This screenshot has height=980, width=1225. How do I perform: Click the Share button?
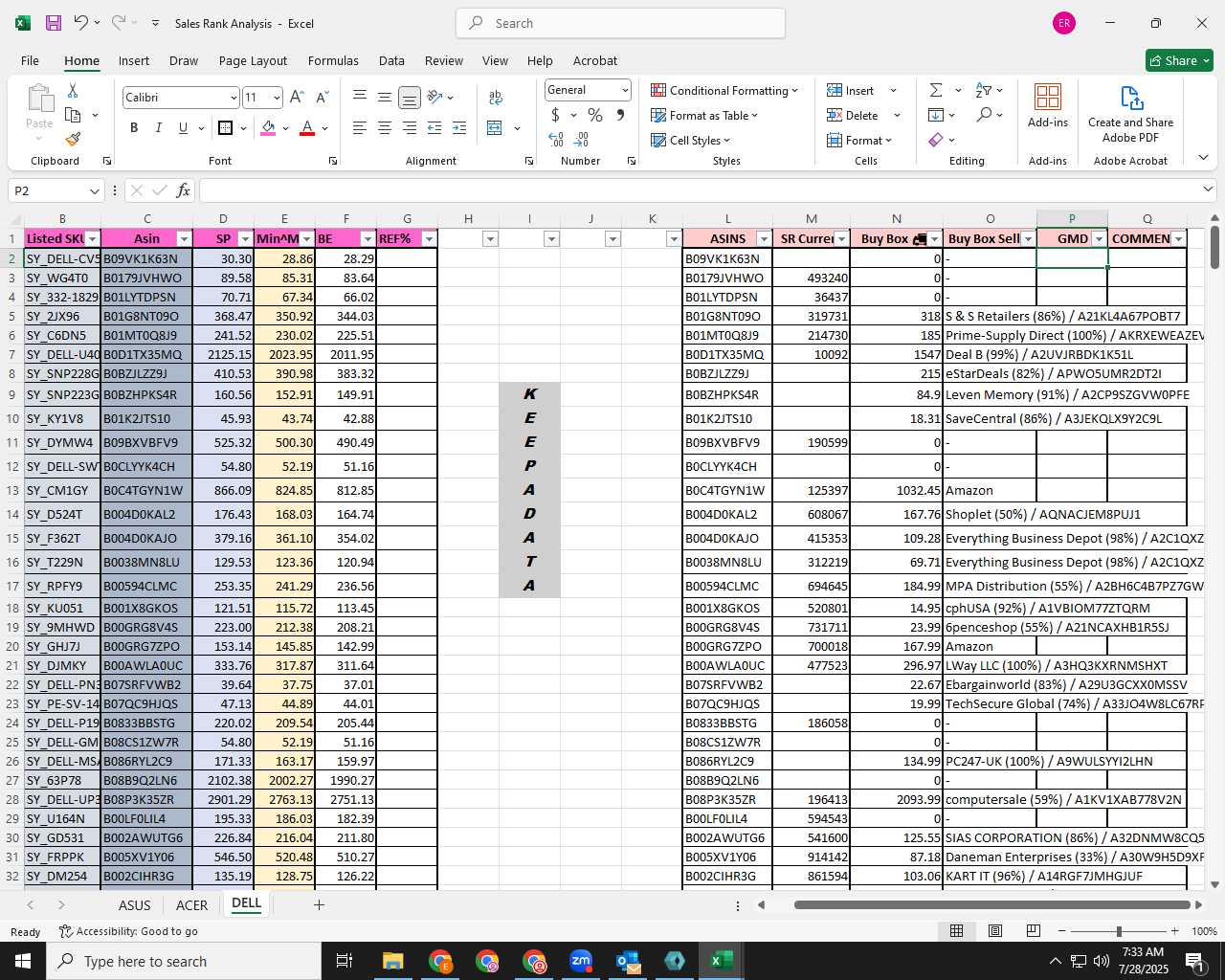click(1179, 60)
